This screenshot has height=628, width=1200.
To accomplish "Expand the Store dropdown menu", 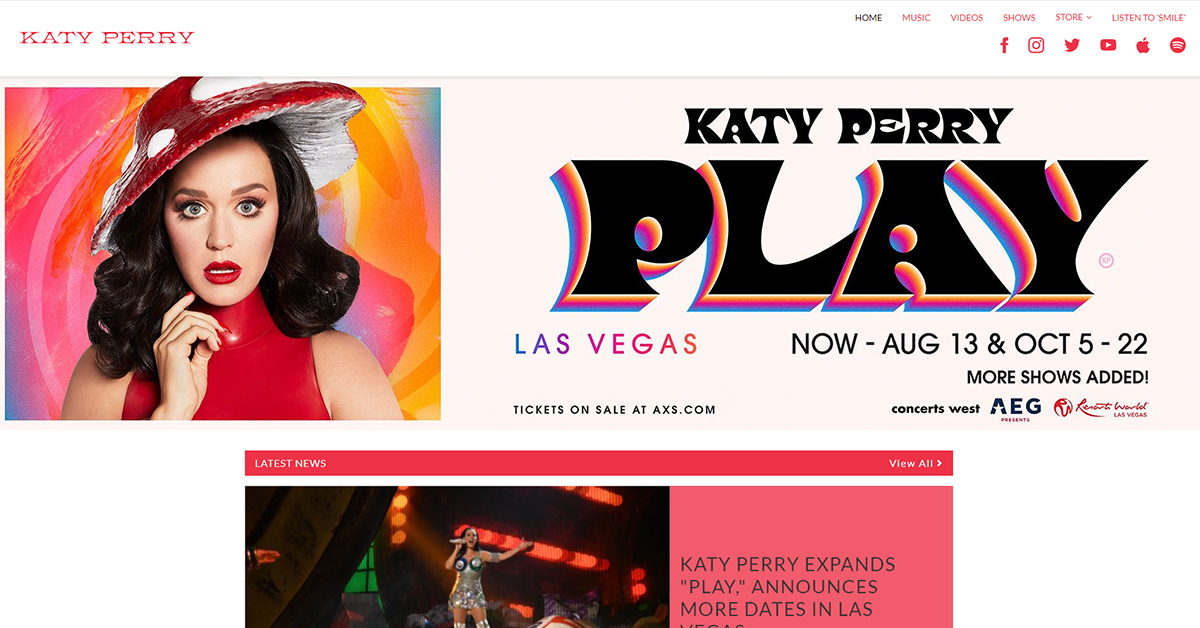I will coord(1073,17).
